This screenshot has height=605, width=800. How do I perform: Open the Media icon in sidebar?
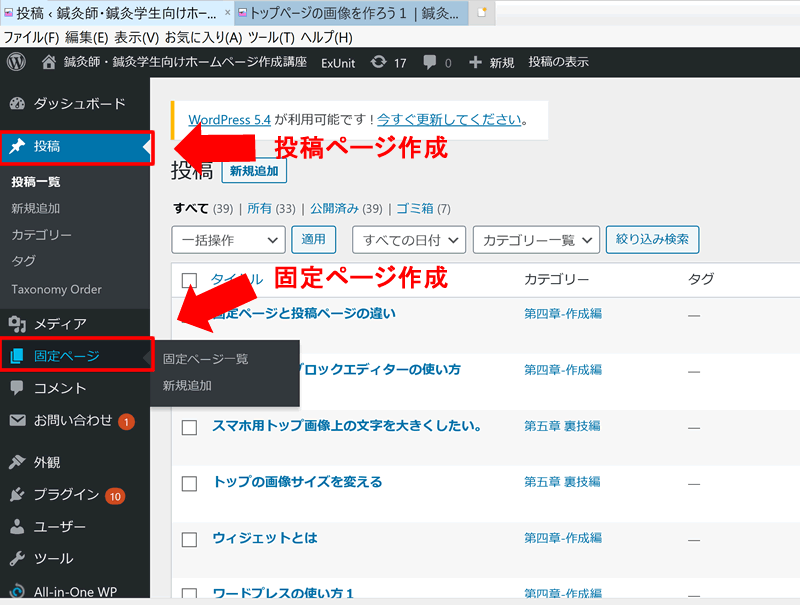[x=17, y=324]
